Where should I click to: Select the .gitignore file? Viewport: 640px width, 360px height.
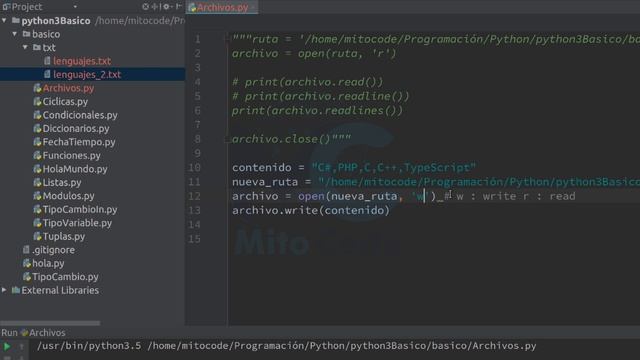(53, 249)
